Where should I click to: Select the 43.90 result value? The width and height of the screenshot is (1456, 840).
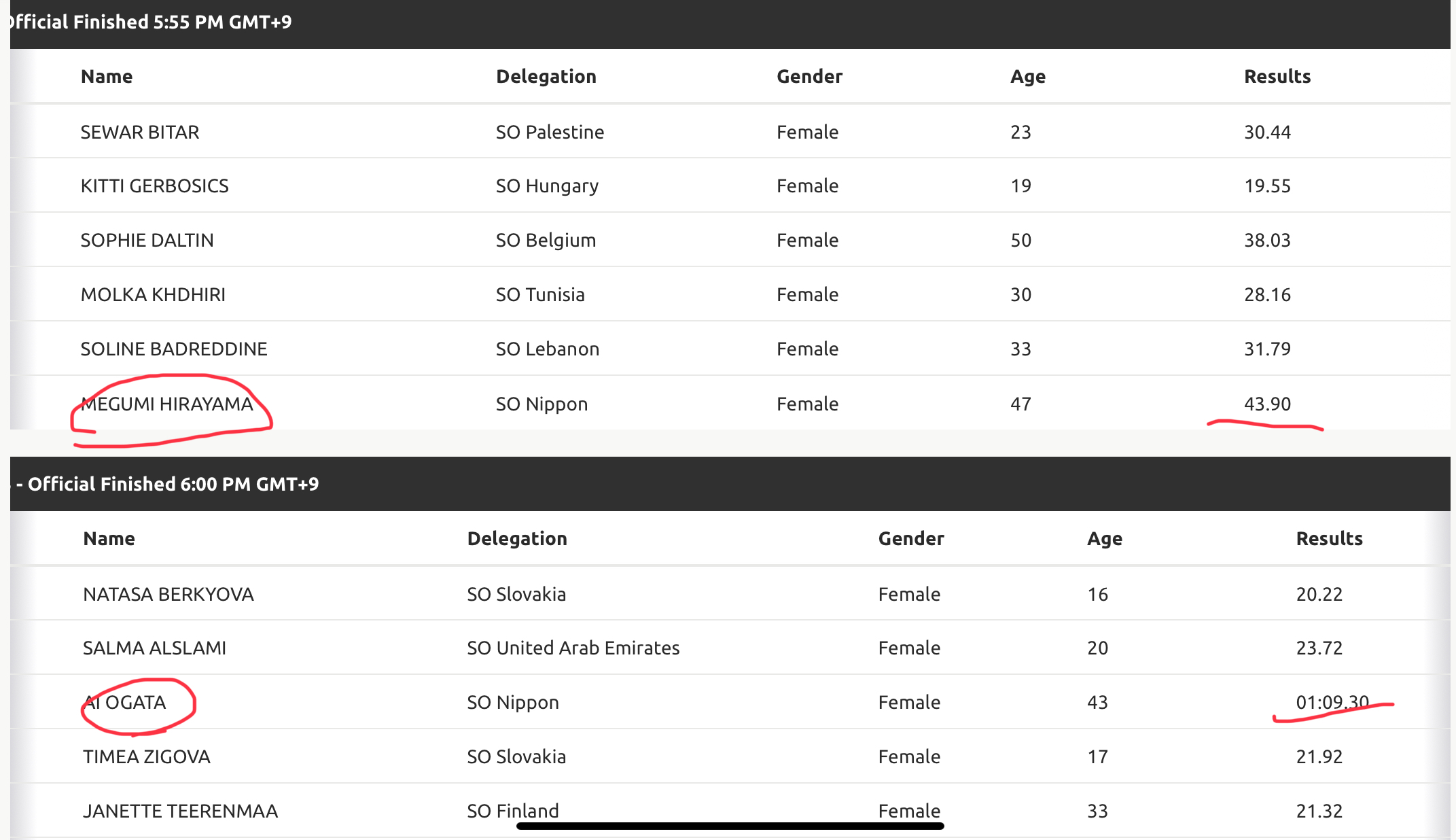[x=1267, y=404]
